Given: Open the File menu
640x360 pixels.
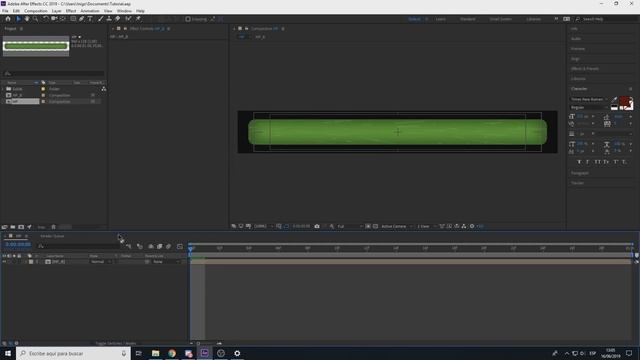Looking at the screenshot, I should point(5,11).
